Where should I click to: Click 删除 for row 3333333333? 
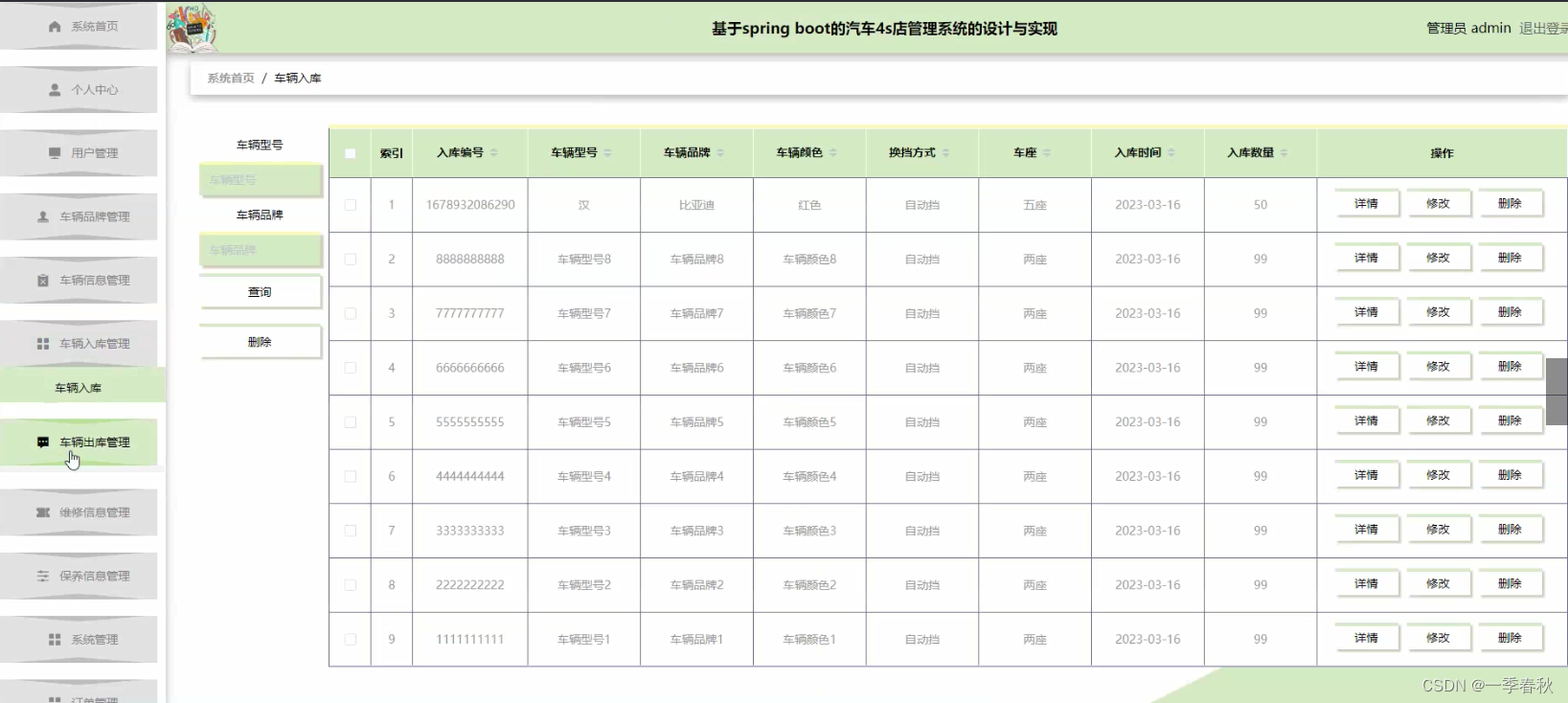point(1510,530)
